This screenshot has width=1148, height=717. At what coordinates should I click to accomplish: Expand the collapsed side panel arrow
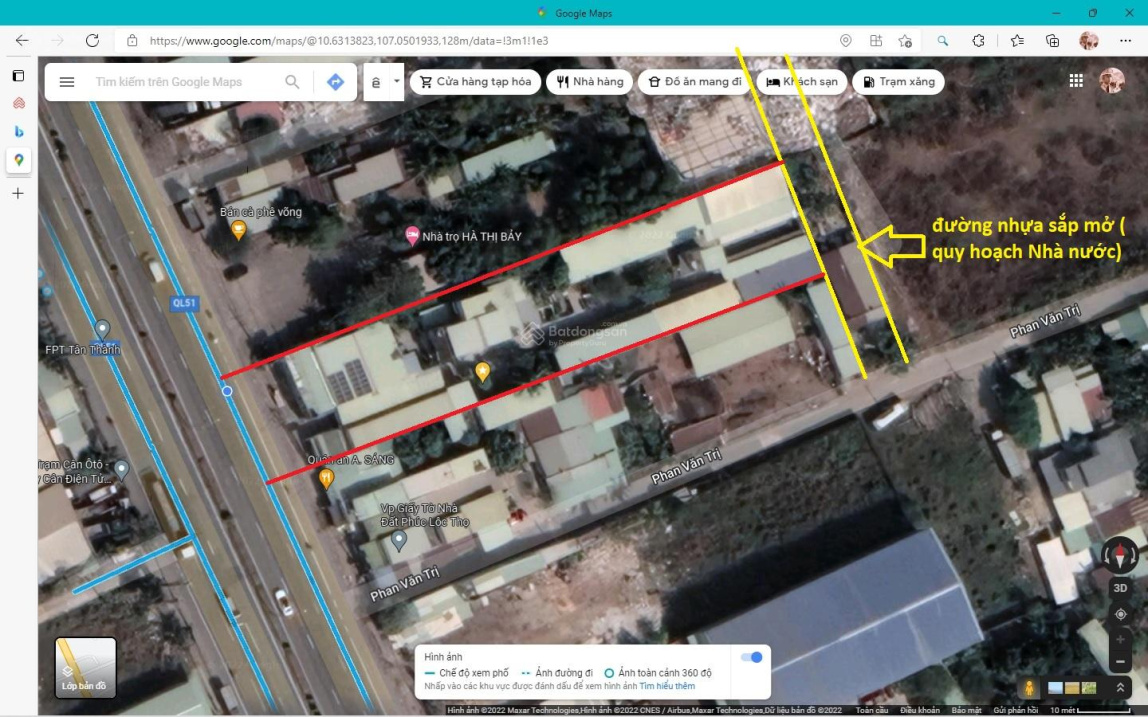[x=397, y=82]
